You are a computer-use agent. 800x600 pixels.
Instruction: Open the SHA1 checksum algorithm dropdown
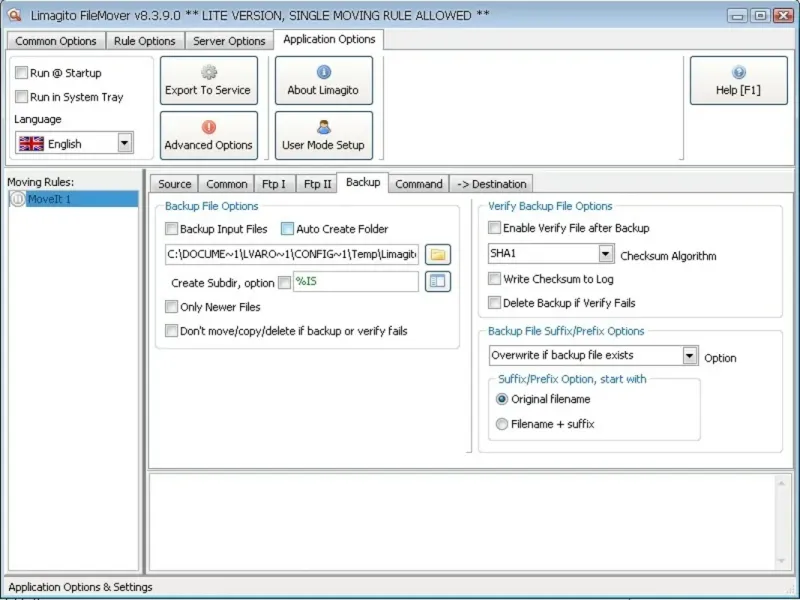(606, 253)
